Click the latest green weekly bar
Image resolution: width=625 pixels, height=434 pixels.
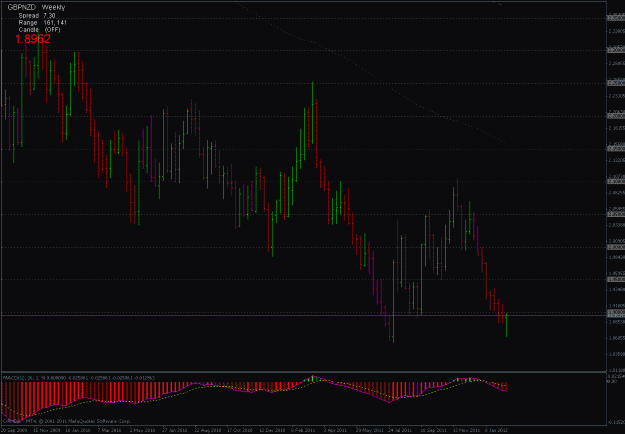506,325
